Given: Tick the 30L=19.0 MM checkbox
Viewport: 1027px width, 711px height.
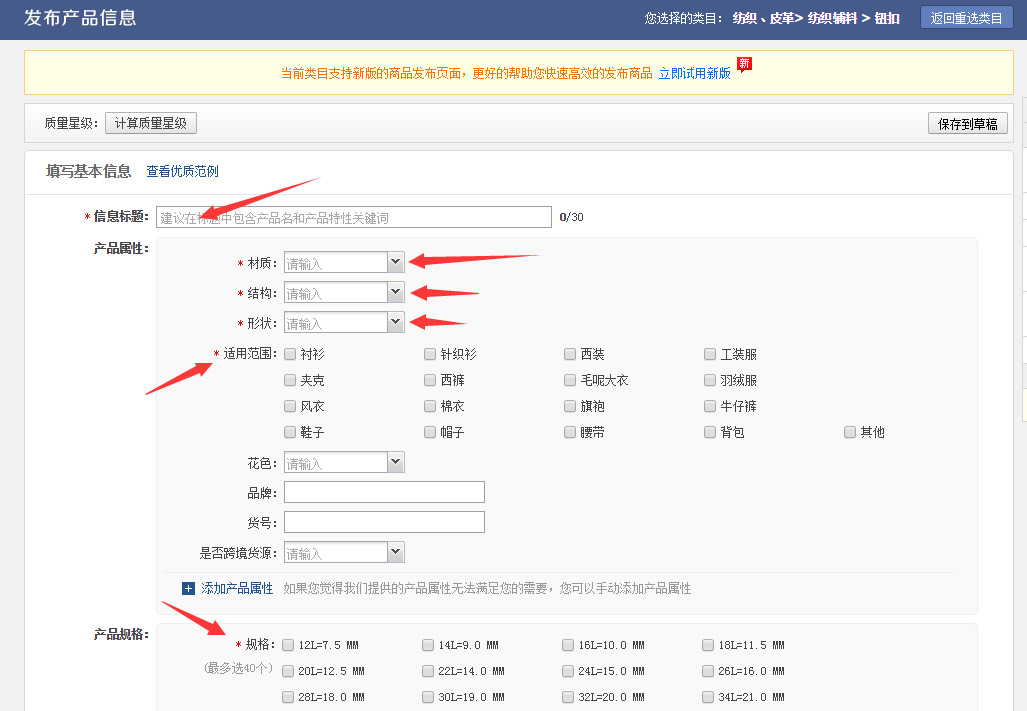Looking at the screenshot, I should [x=428, y=697].
